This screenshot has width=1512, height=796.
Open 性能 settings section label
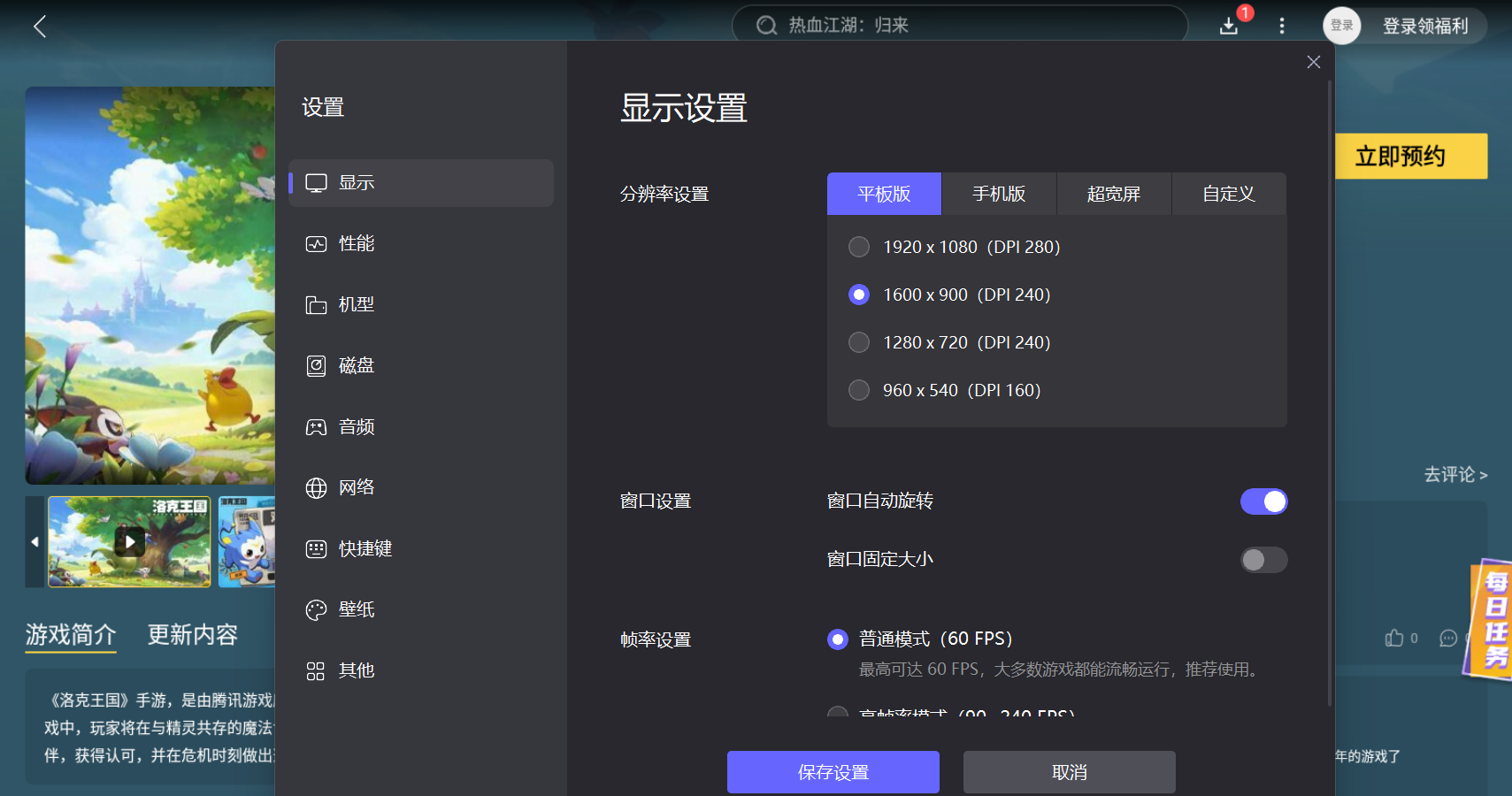pyautogui.click(x=357, y=244)
